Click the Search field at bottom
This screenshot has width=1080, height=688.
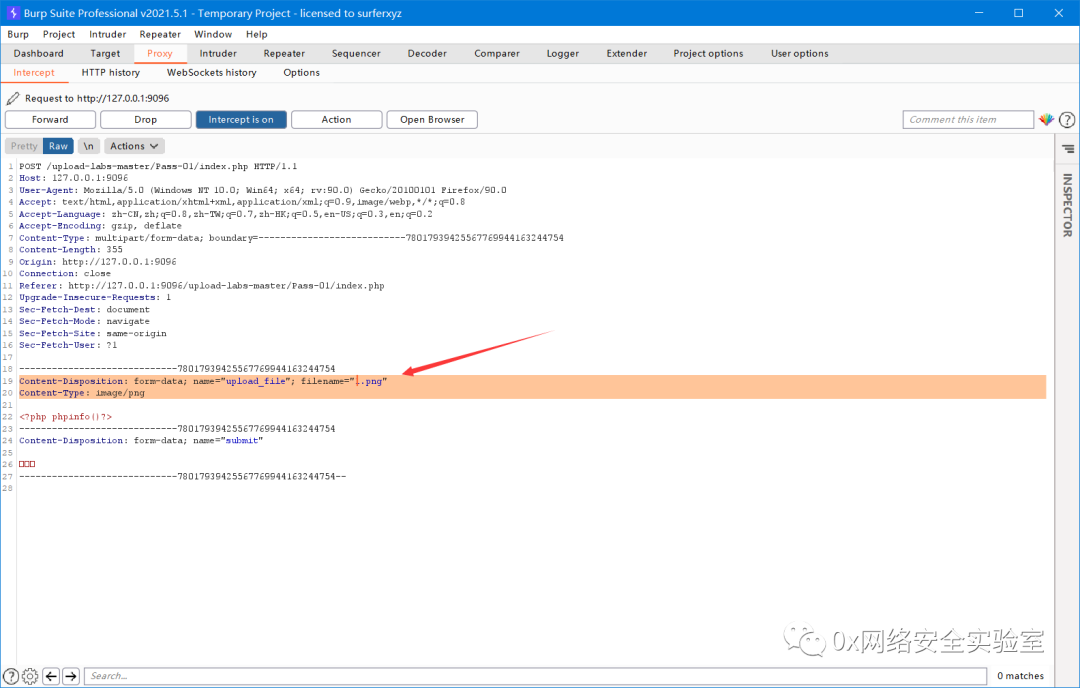click(536, 676)
